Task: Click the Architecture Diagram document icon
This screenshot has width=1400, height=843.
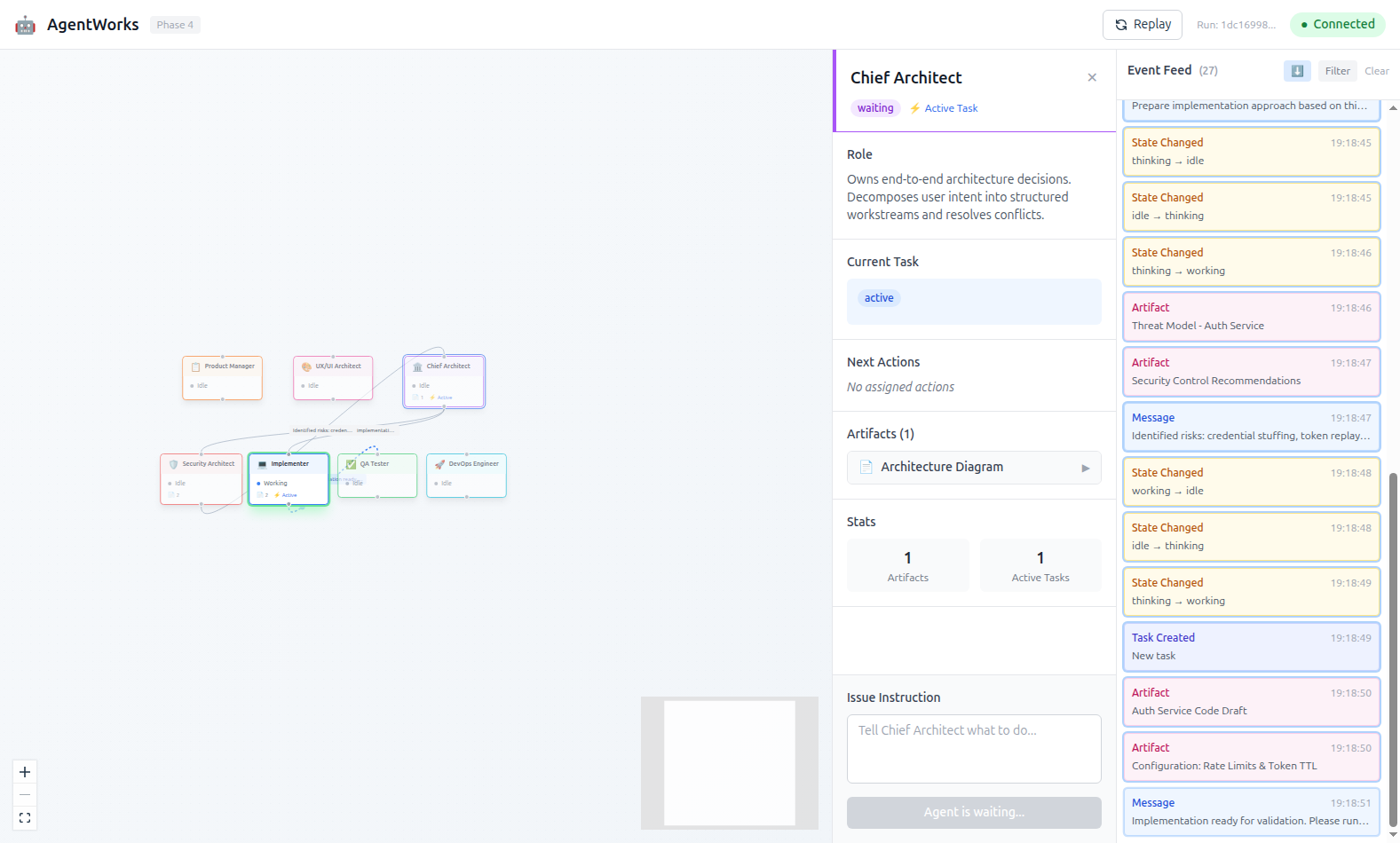Action: [866, 467]
